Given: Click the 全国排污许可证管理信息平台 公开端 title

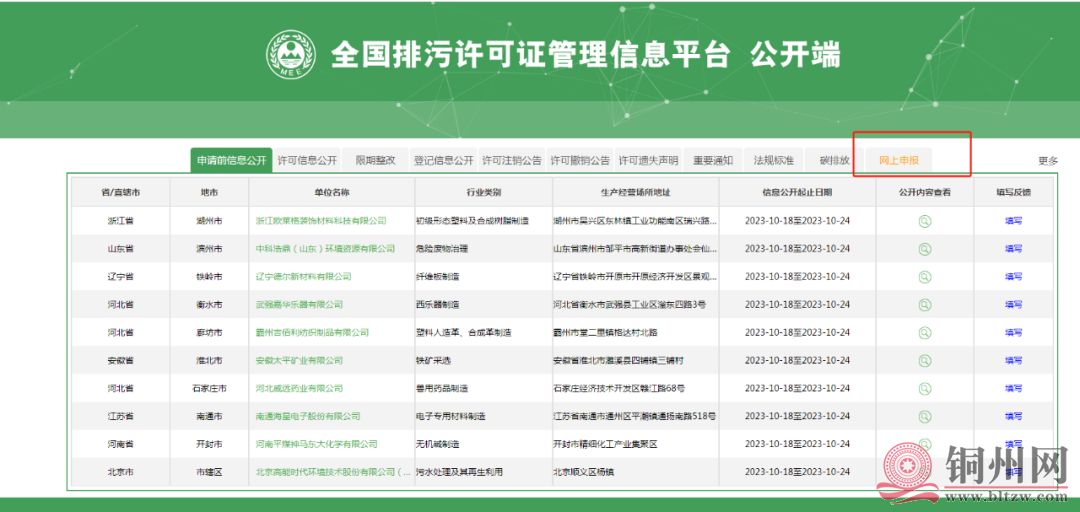Looking at the screenshot, I should [585, 55].
